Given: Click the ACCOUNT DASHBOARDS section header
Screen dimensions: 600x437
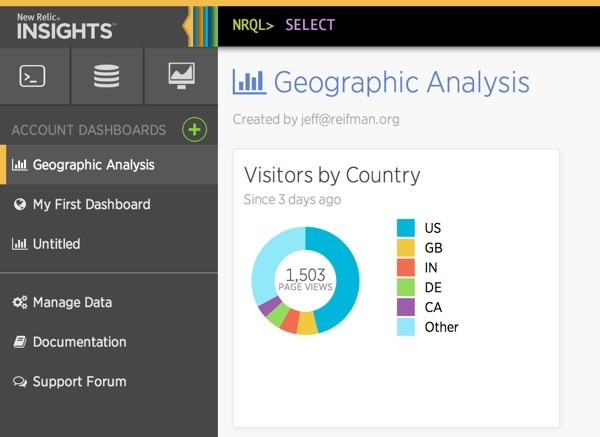Looking at the screenshot, I should 89,130.
